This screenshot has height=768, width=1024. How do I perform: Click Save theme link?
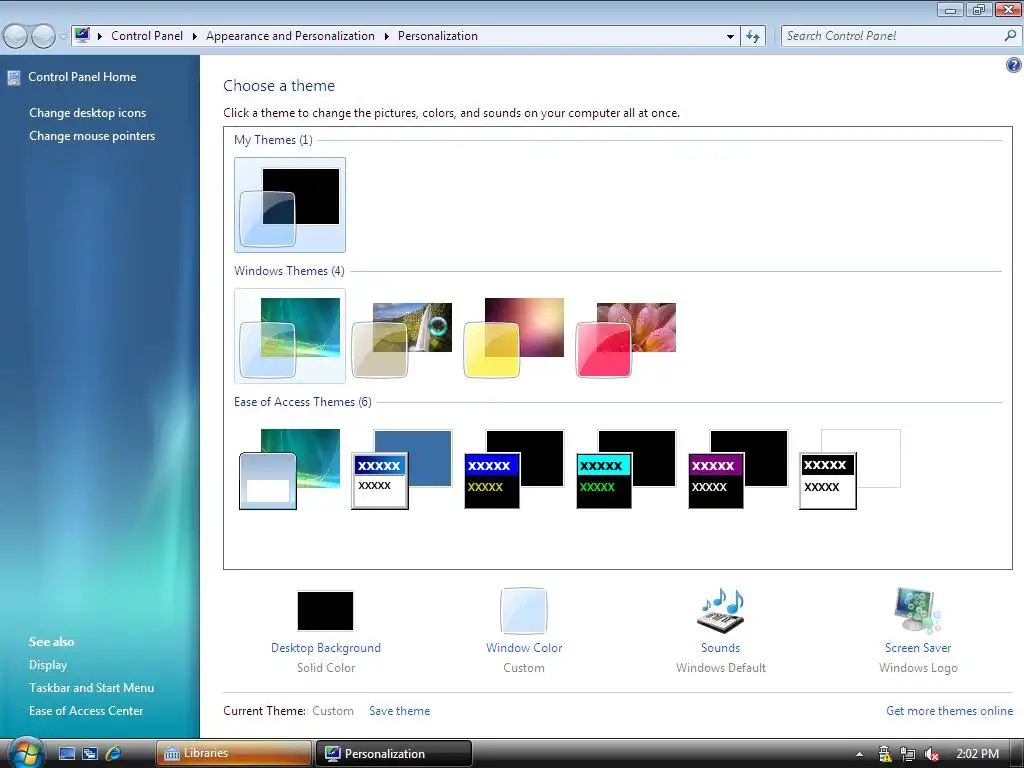point(400,711)
